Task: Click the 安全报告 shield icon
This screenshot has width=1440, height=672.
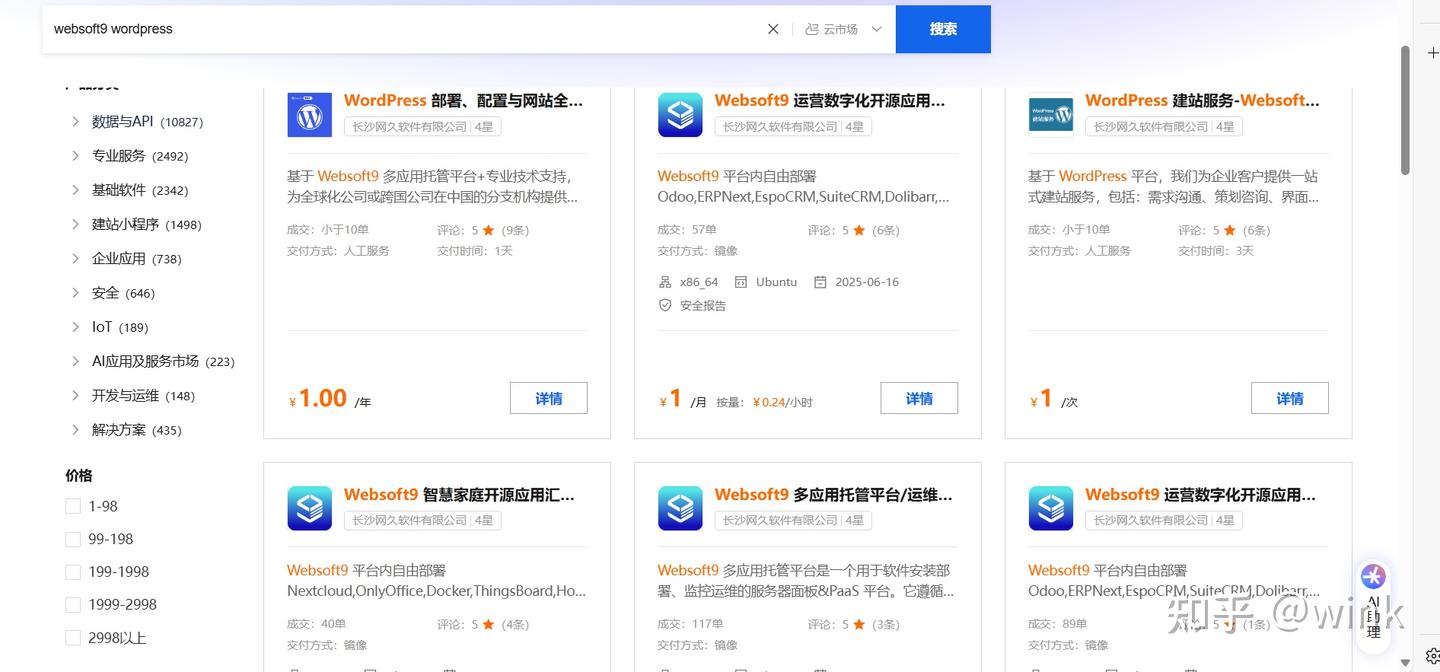Action: point(665,305)
